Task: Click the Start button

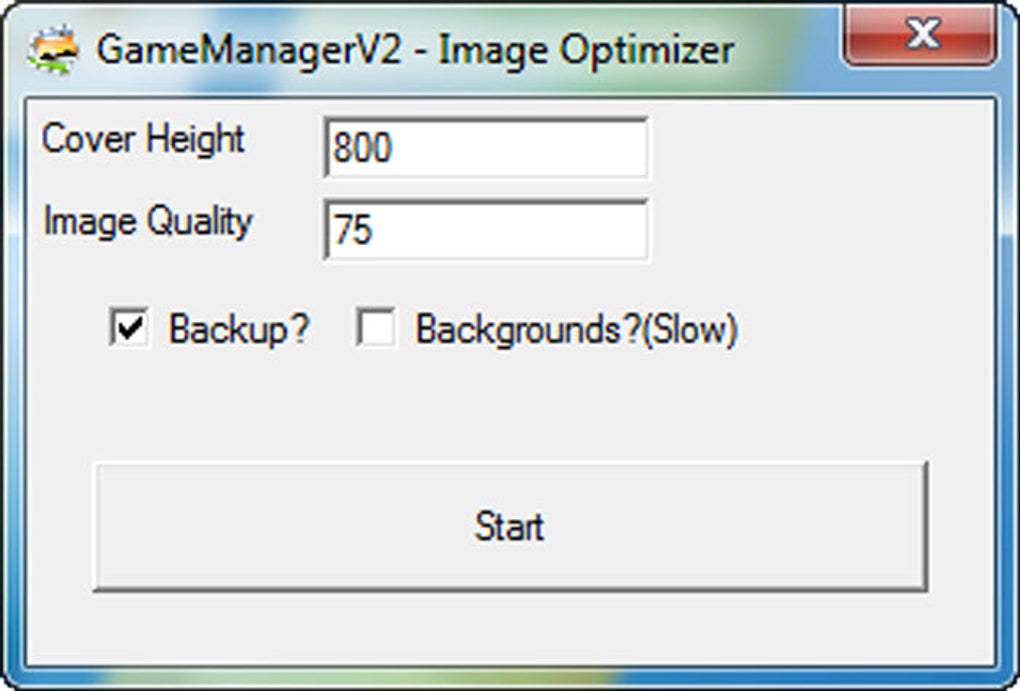Action: coord(510,526)
